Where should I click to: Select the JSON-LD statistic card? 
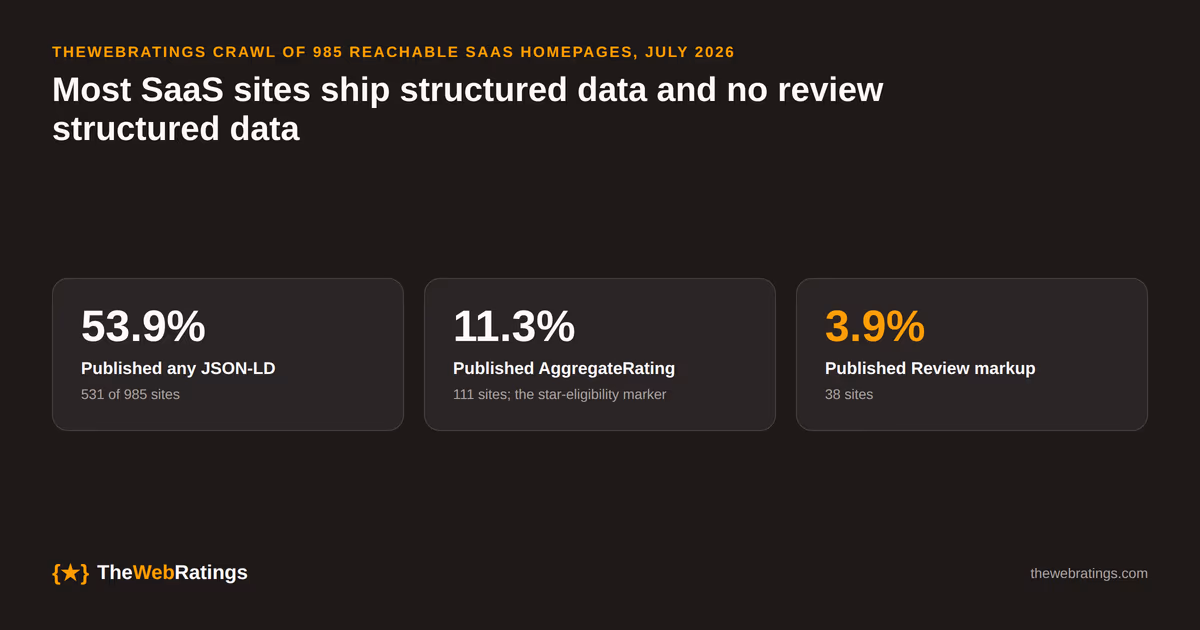[x=228, y=354]
